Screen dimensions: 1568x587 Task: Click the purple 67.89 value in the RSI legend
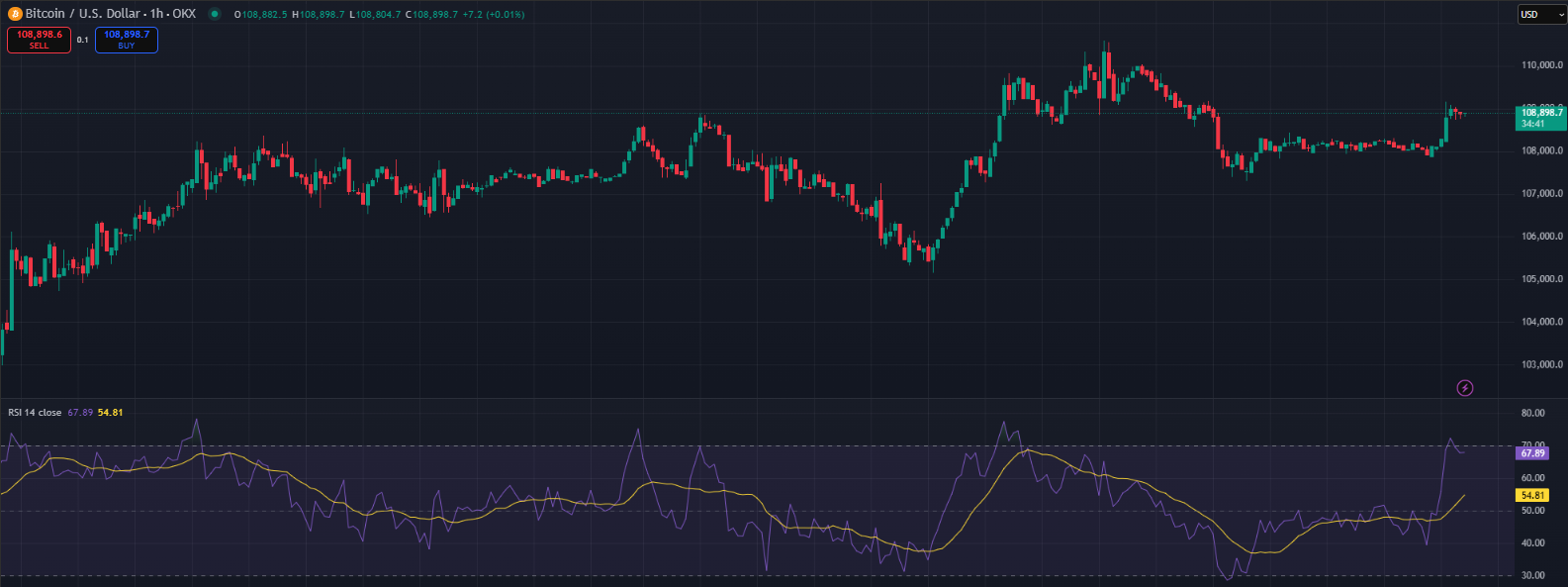pos(80,413)
